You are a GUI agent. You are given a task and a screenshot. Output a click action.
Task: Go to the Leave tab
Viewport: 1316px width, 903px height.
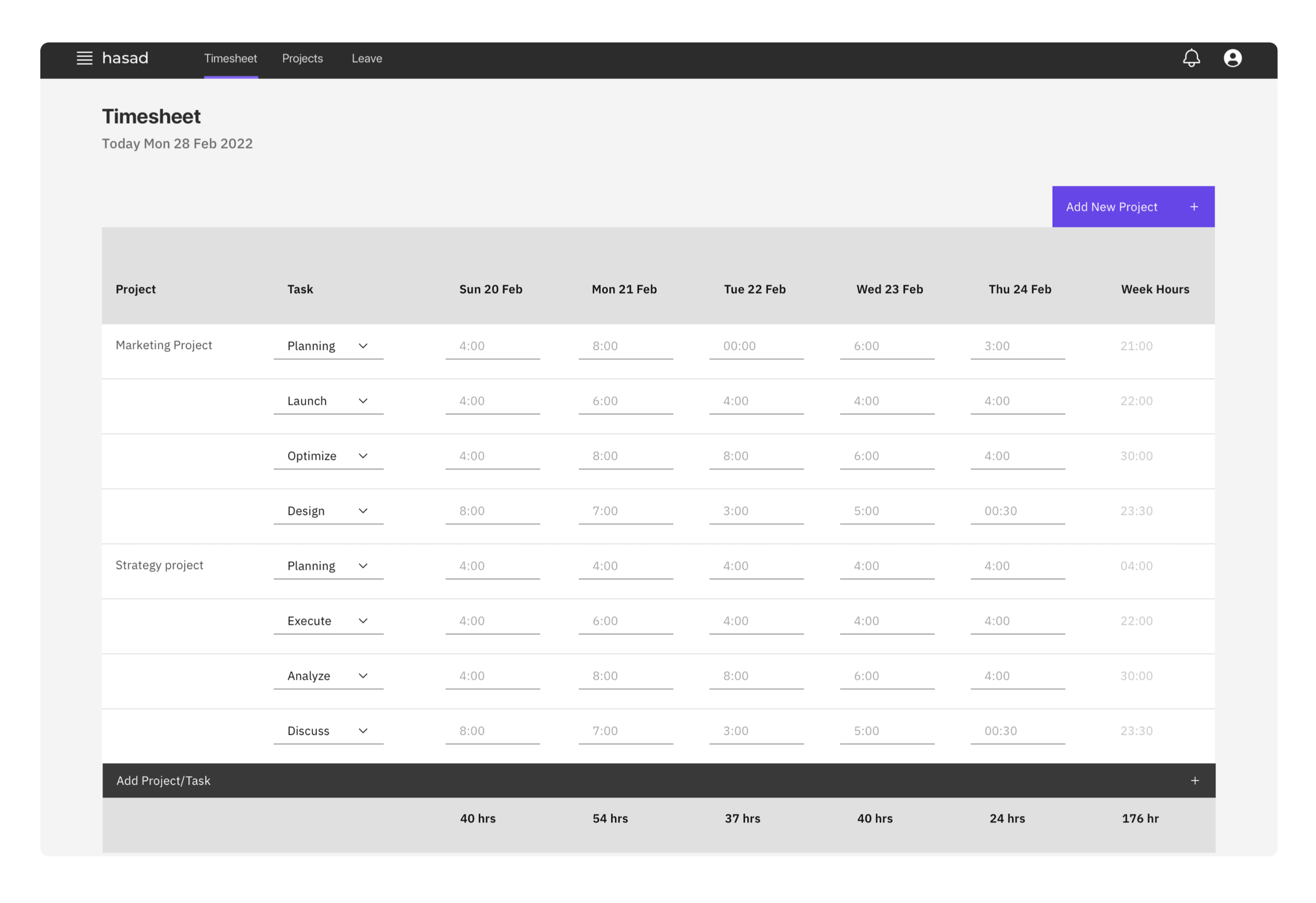pyautogui.click(x=366, y=59)
